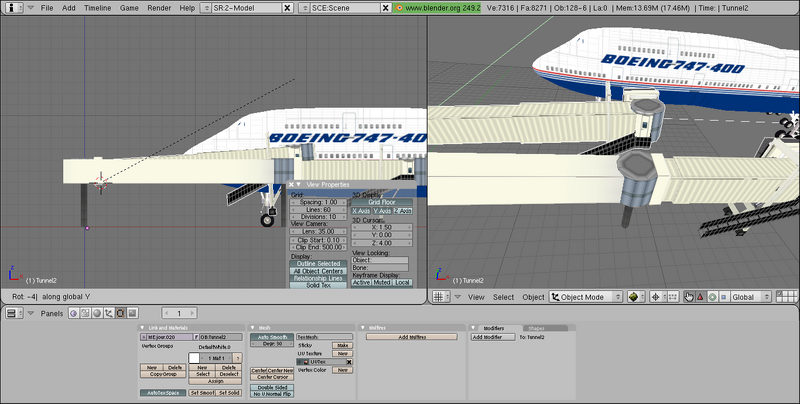Screen dimensions: 800x404
Task: Toggle Double Sided mesh option
Action: 272,388
